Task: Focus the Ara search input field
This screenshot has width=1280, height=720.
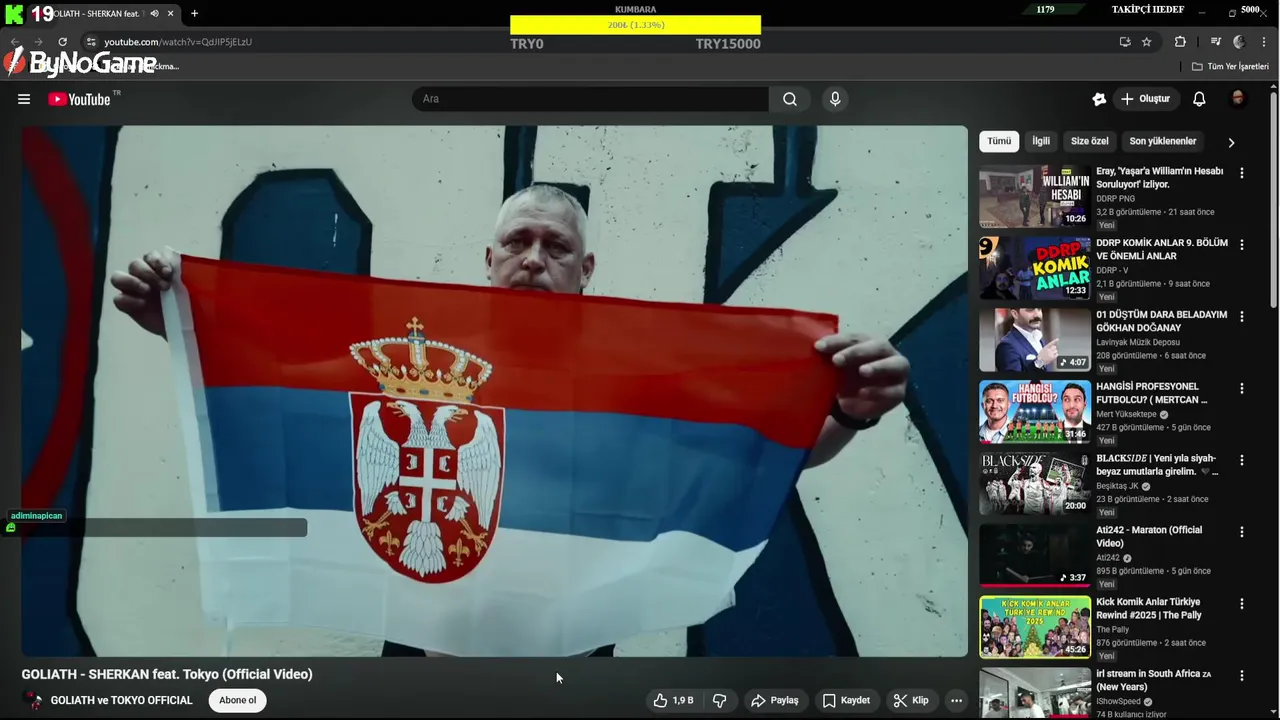Action: [590, 99]
